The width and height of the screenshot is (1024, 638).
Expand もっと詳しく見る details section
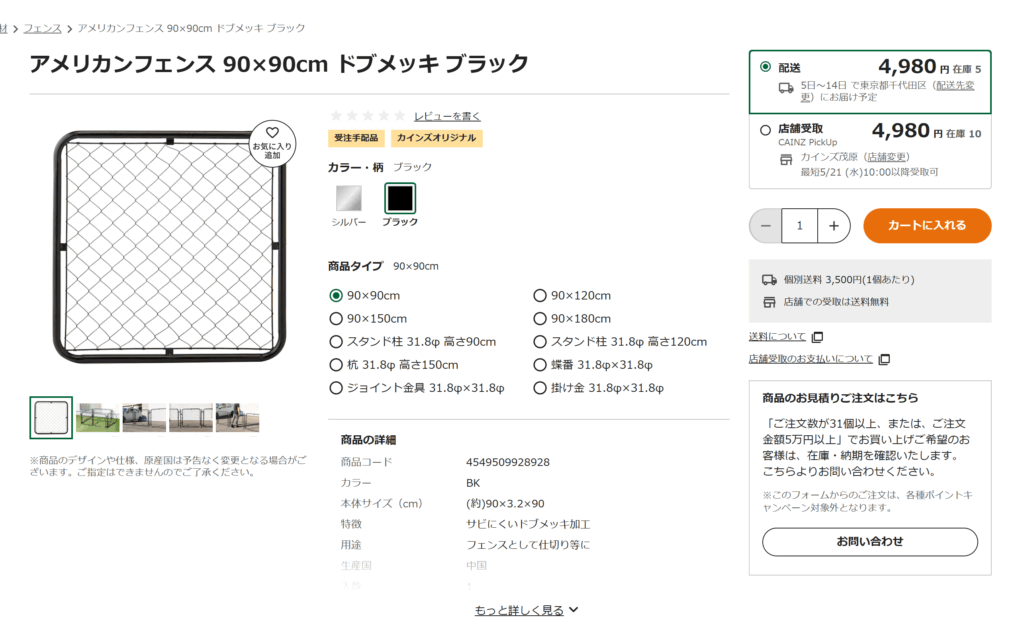point(526,610)
